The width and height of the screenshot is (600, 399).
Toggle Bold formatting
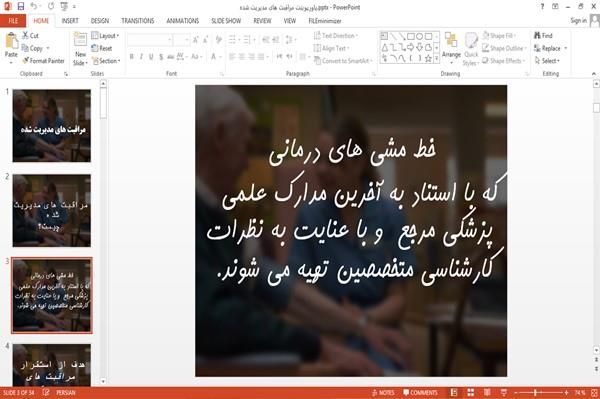pos(132,57)
